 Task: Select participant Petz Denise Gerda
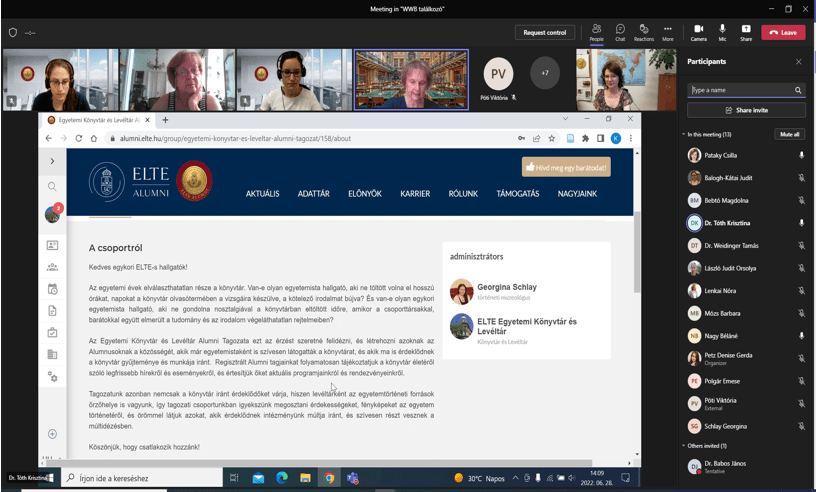coord(746,358)
